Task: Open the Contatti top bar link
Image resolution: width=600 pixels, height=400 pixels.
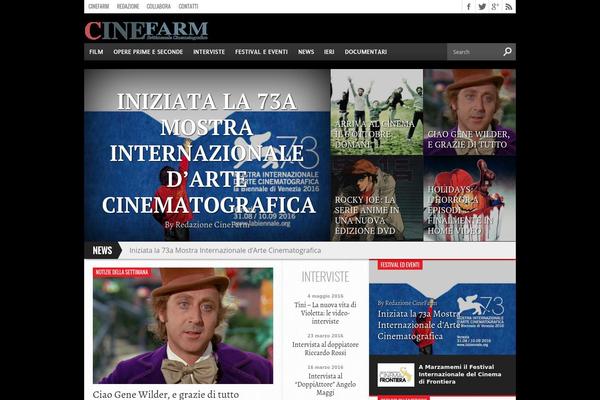Action: click(188, 6)
